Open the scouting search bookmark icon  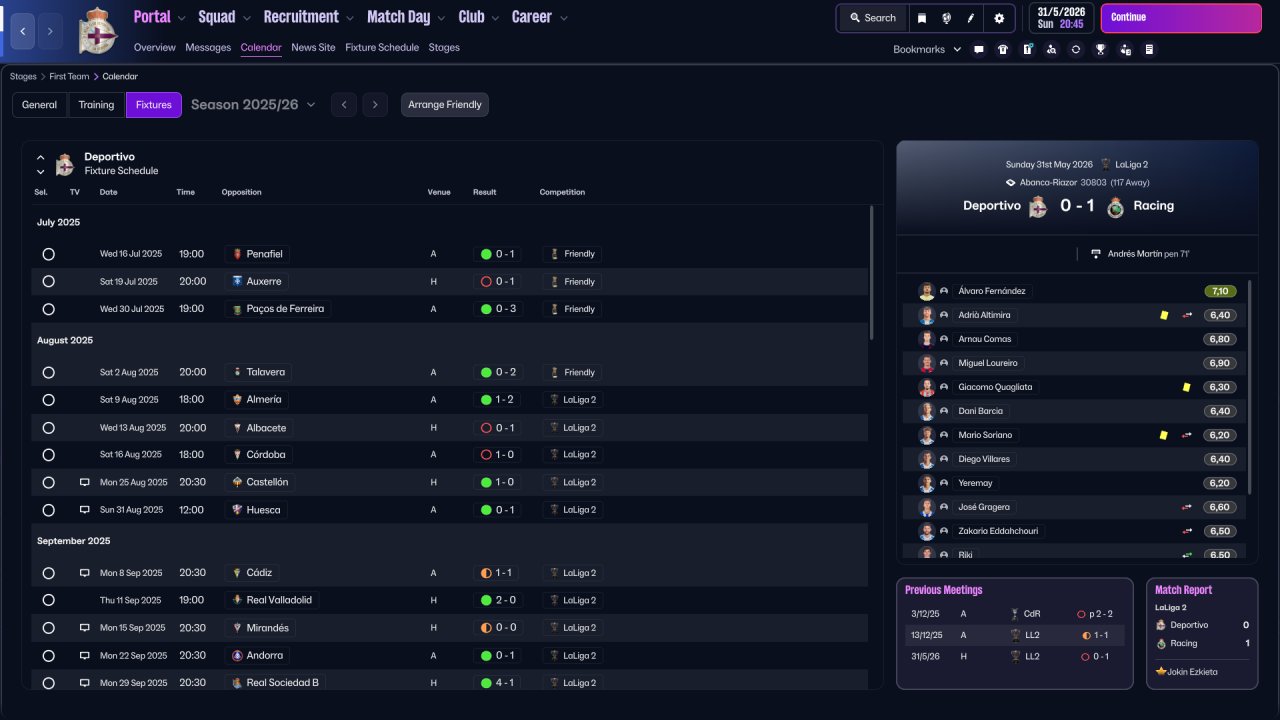pyautogui.click(x=1051, y=49)
